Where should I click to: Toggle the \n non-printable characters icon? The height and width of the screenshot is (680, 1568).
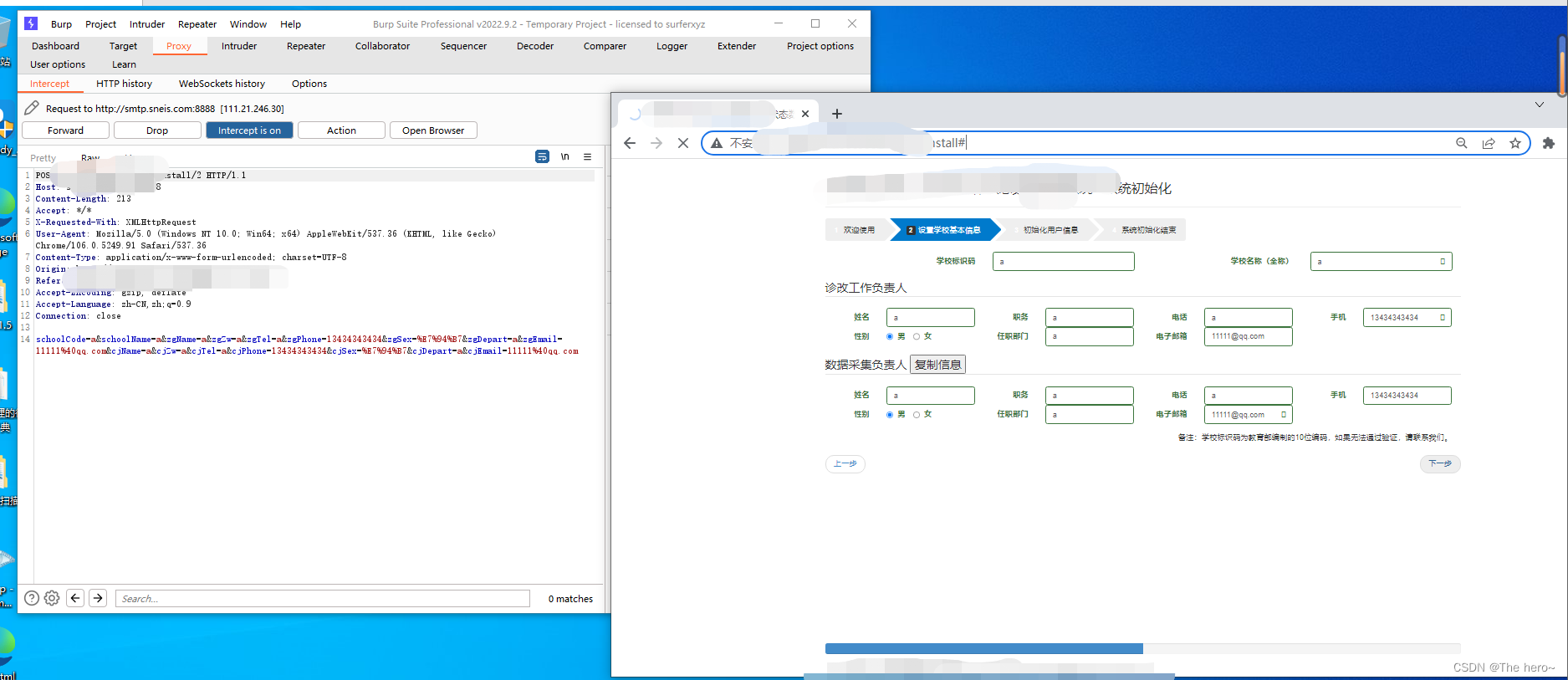[565, 156]
